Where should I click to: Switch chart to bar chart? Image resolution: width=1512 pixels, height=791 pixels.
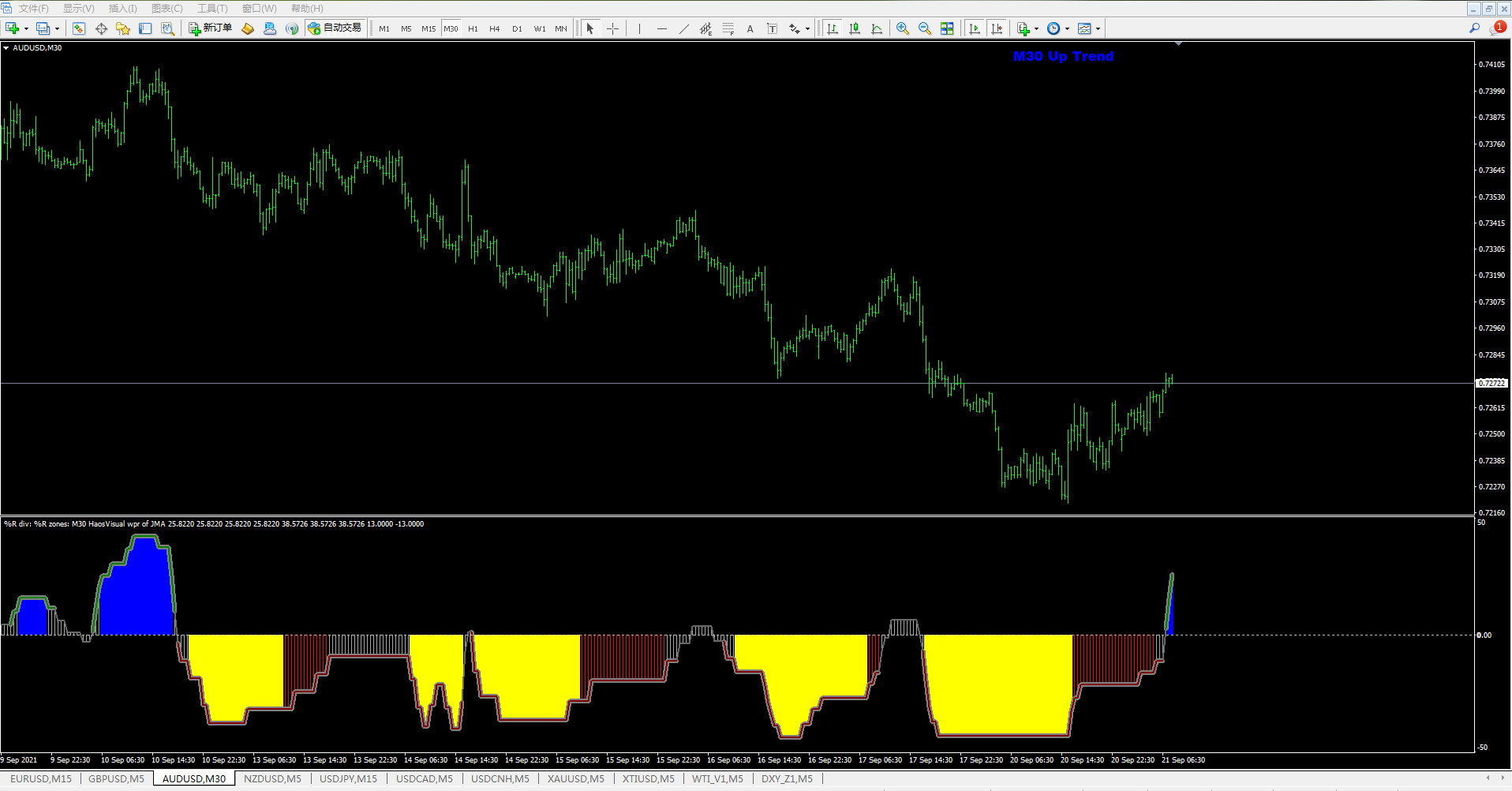click(x=833, y=28)
